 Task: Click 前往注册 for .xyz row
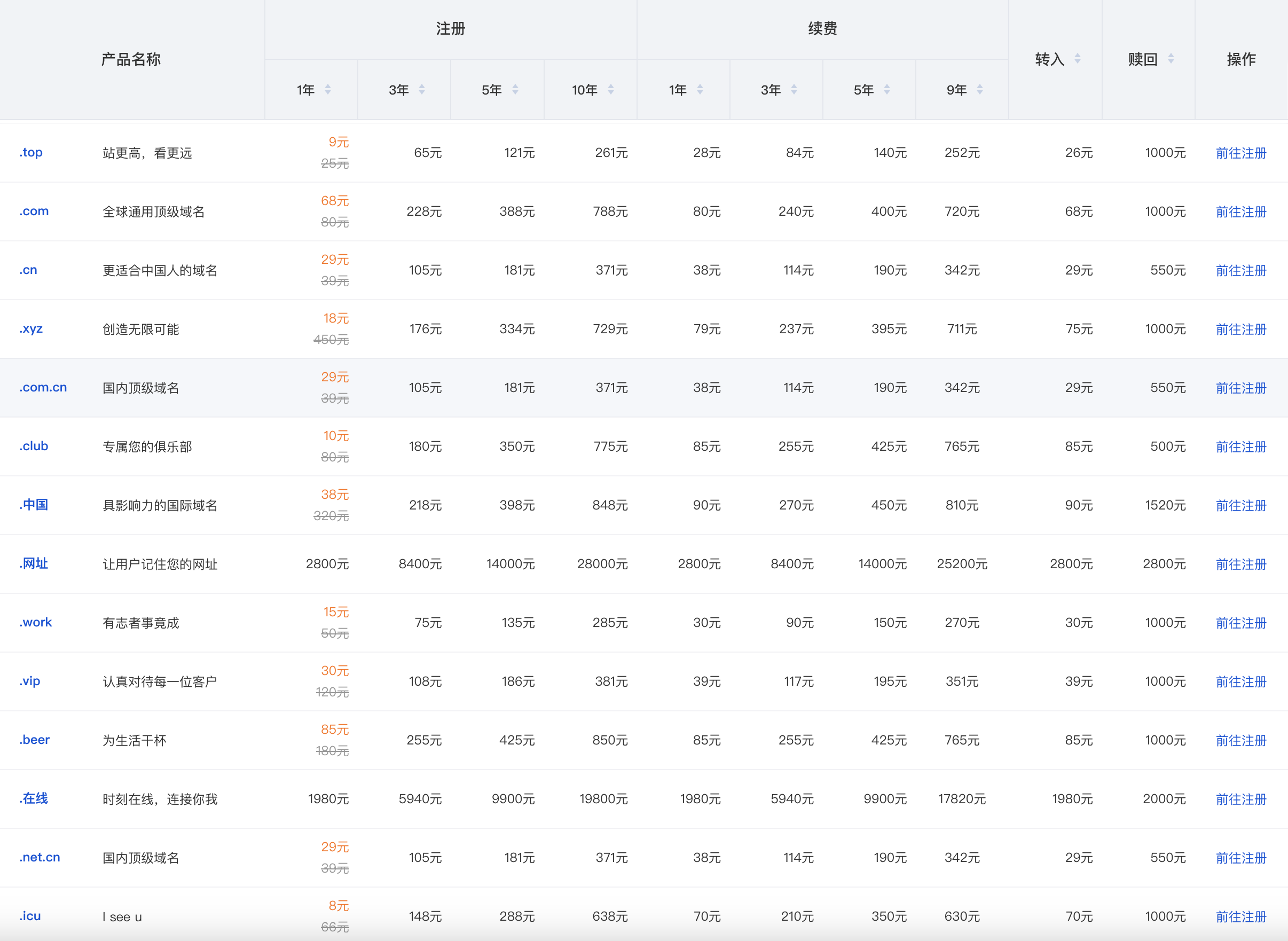pyautogui.click(x=1242, y=329)
